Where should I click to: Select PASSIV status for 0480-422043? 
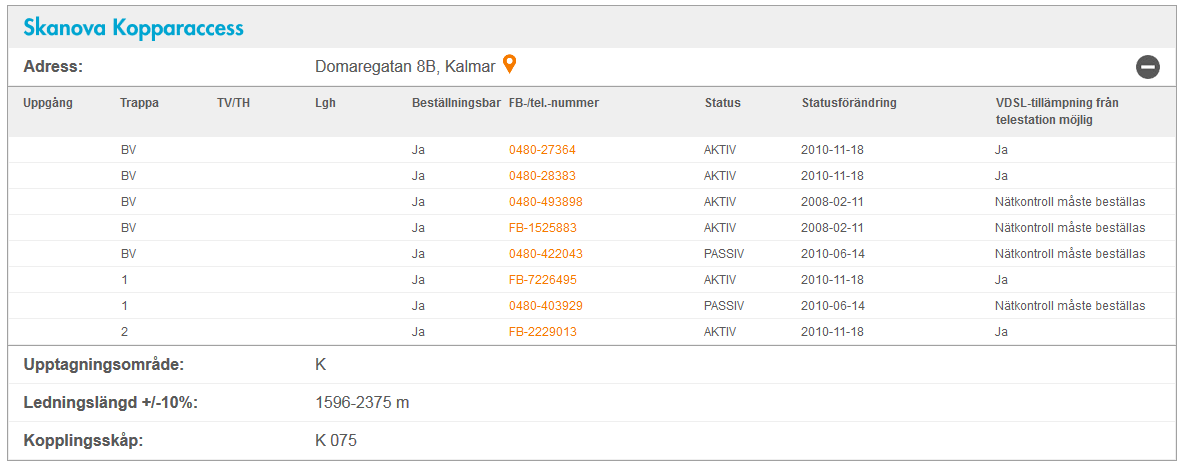tap(724, 254)
